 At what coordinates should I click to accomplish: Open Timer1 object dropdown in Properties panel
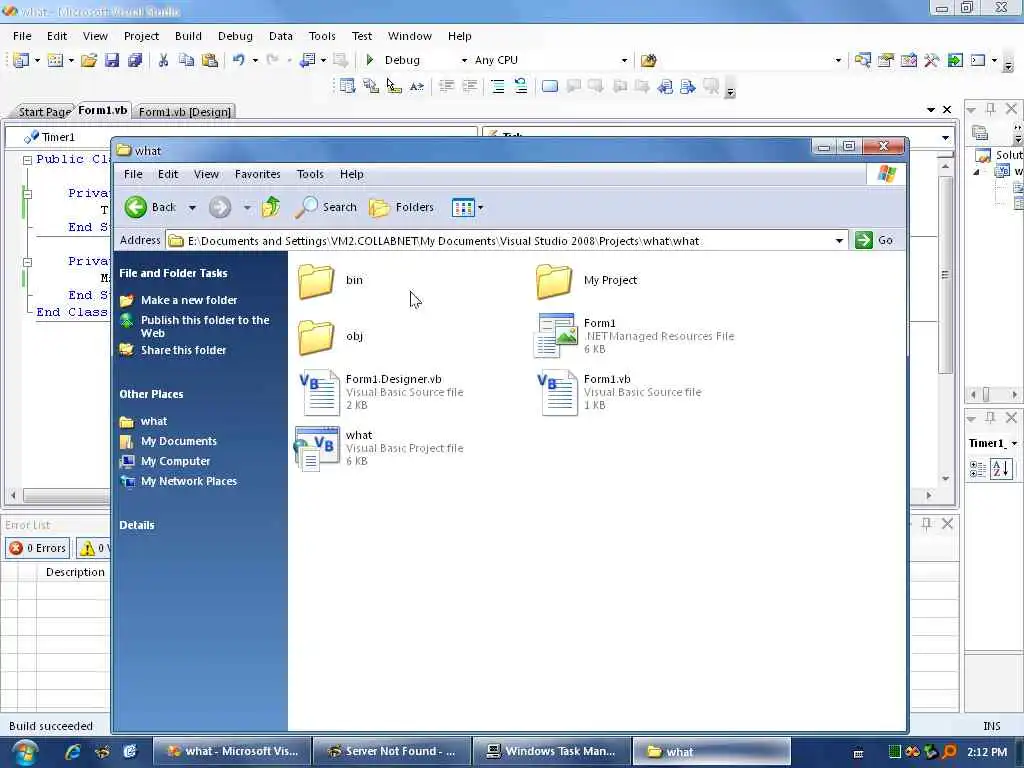pos(1014,443)
